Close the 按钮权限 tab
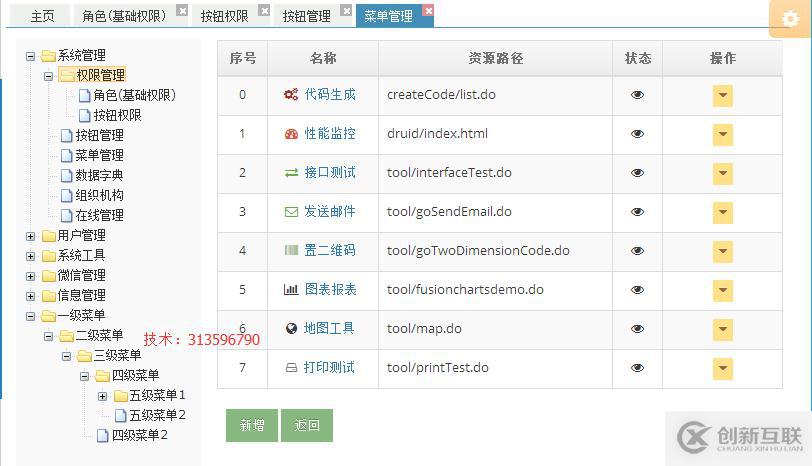812x466 pixels. point(264,10)
